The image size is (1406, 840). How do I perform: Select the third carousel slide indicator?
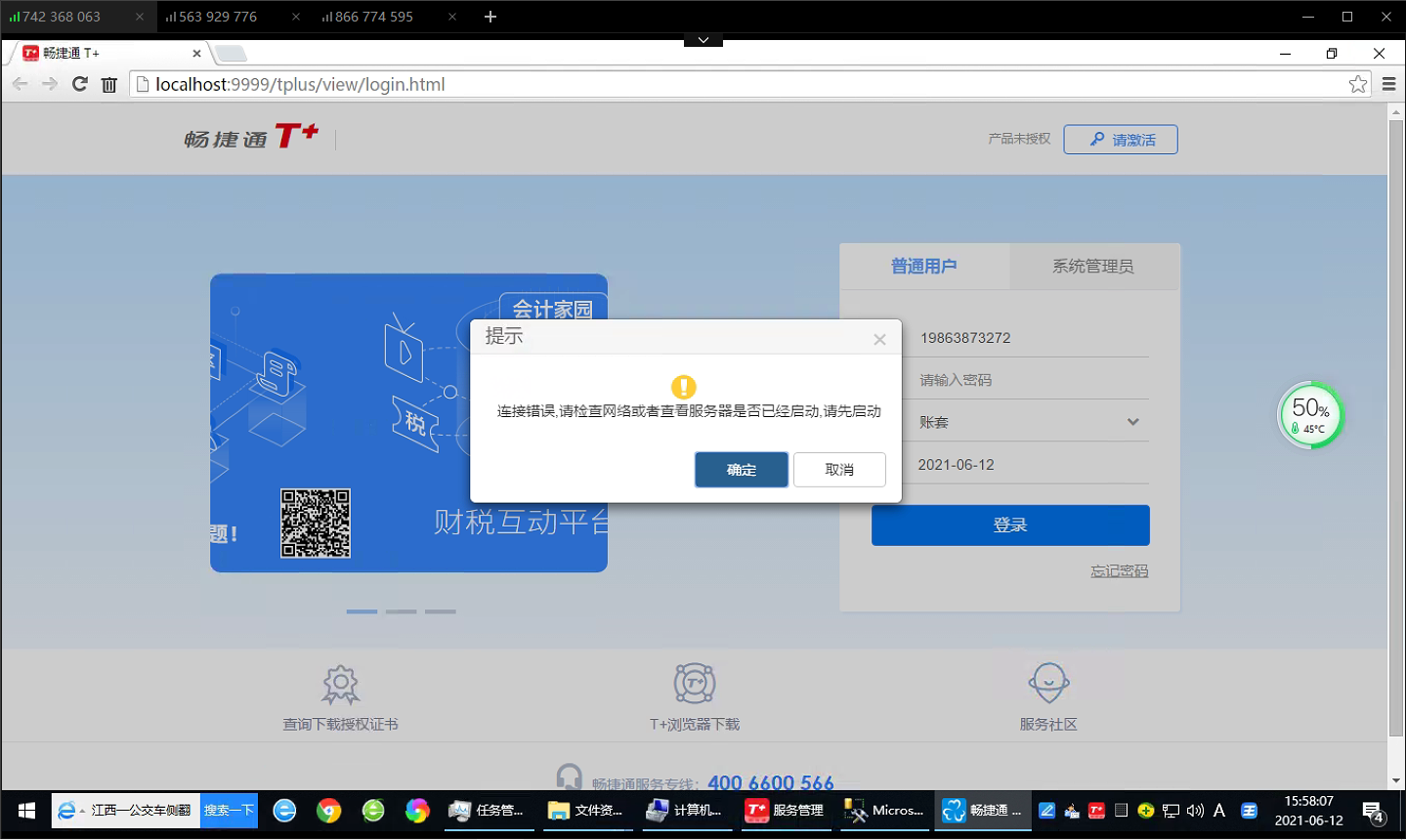click(440, 611)
